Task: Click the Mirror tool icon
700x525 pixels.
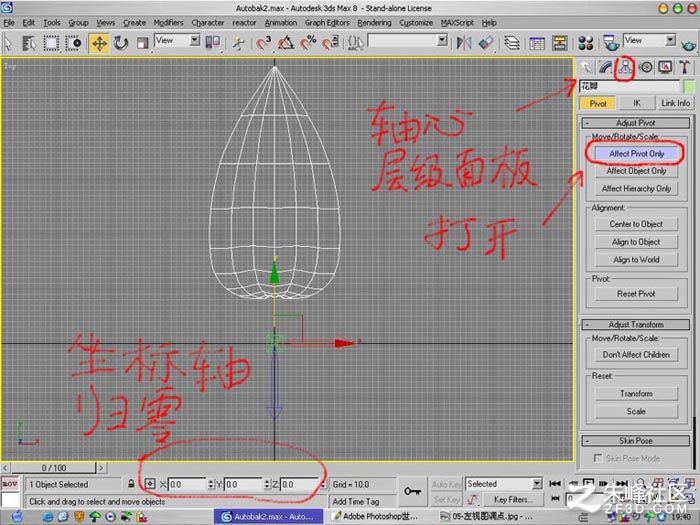Action: (464, 43)
